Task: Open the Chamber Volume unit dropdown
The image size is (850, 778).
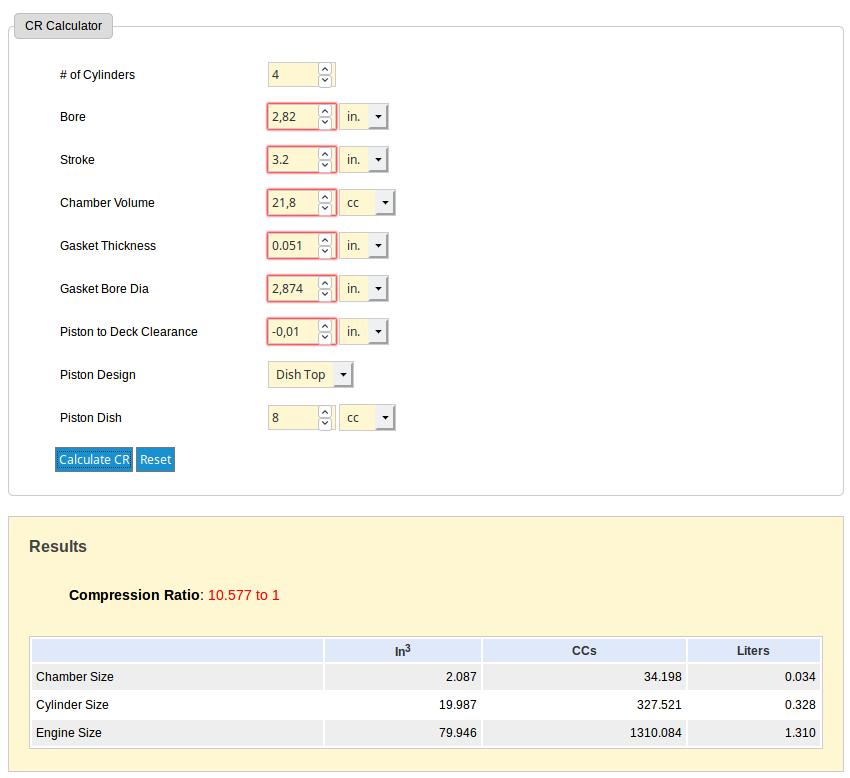Action: click(x=368, y=203)
